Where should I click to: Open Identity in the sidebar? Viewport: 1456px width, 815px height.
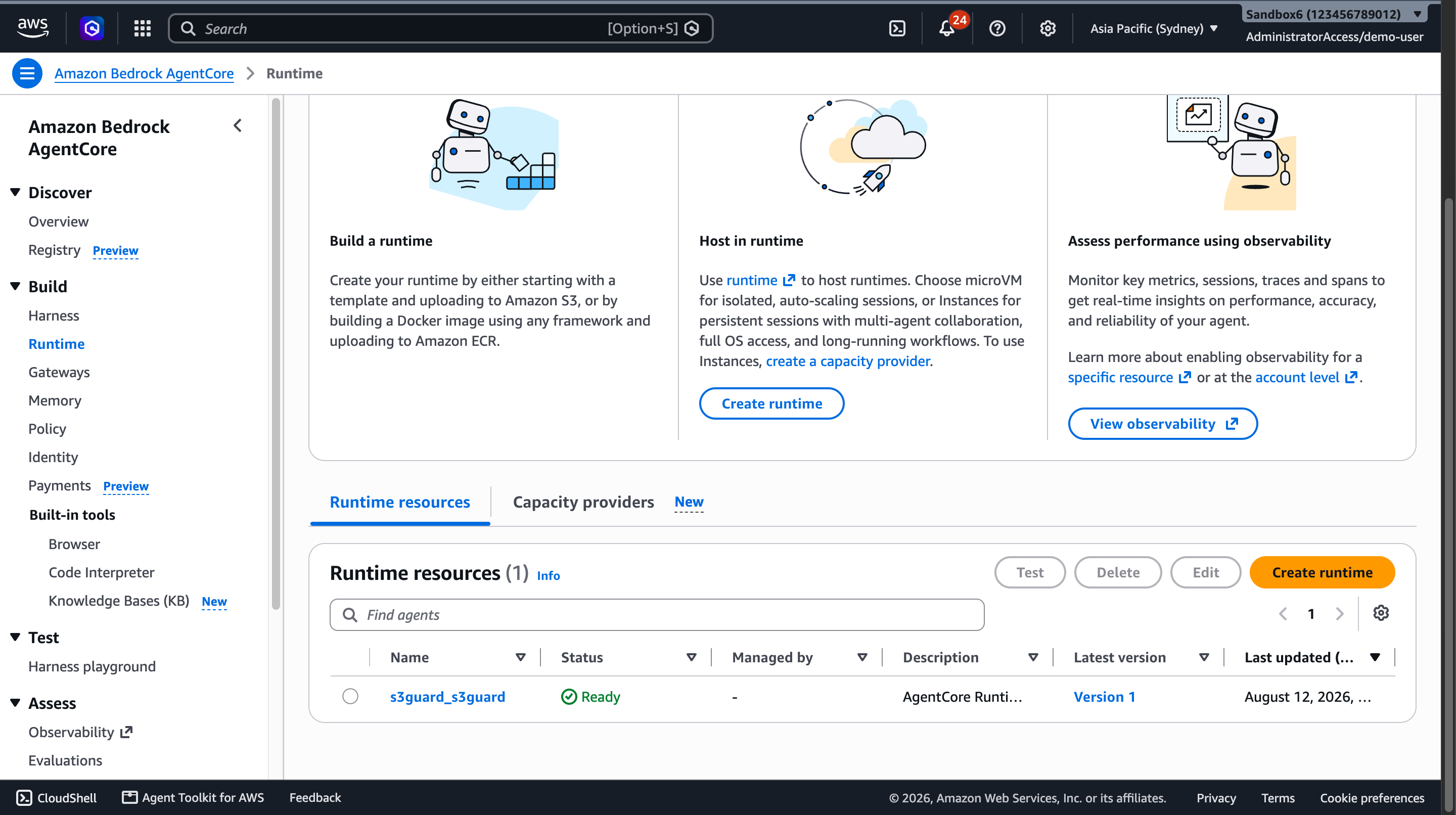coord(53,457)
